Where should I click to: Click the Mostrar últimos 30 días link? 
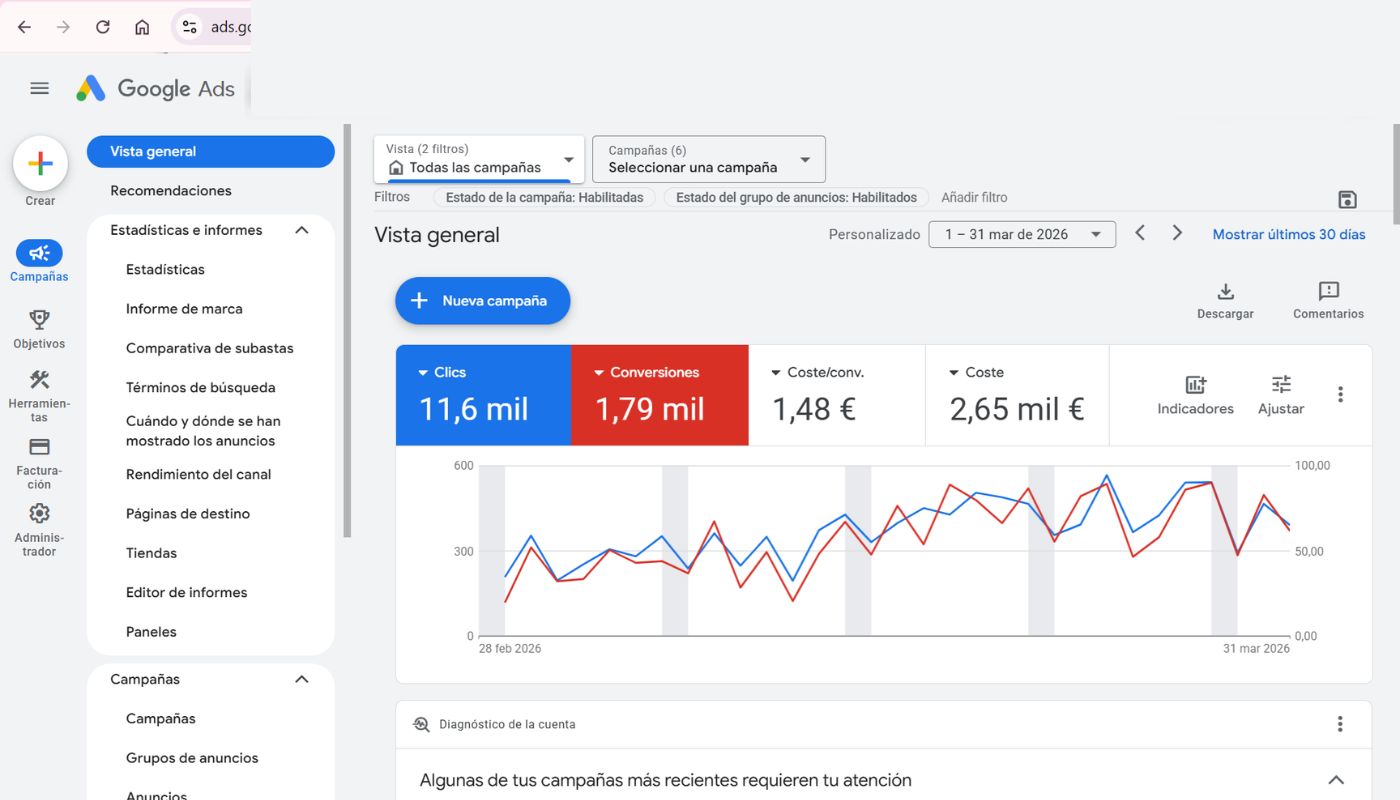[x=1288, y=234]
